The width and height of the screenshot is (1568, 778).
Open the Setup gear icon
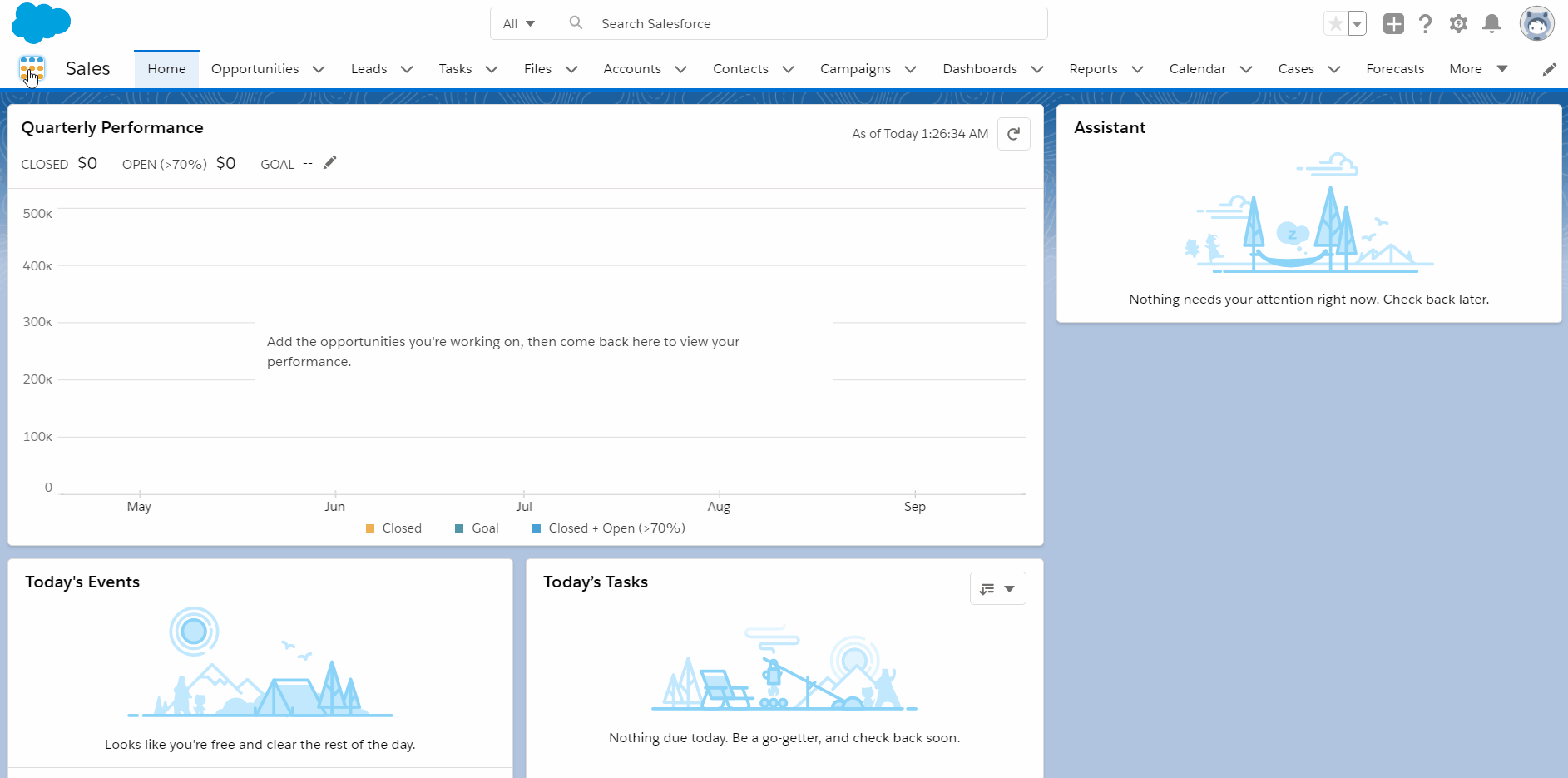[1458, 24]
